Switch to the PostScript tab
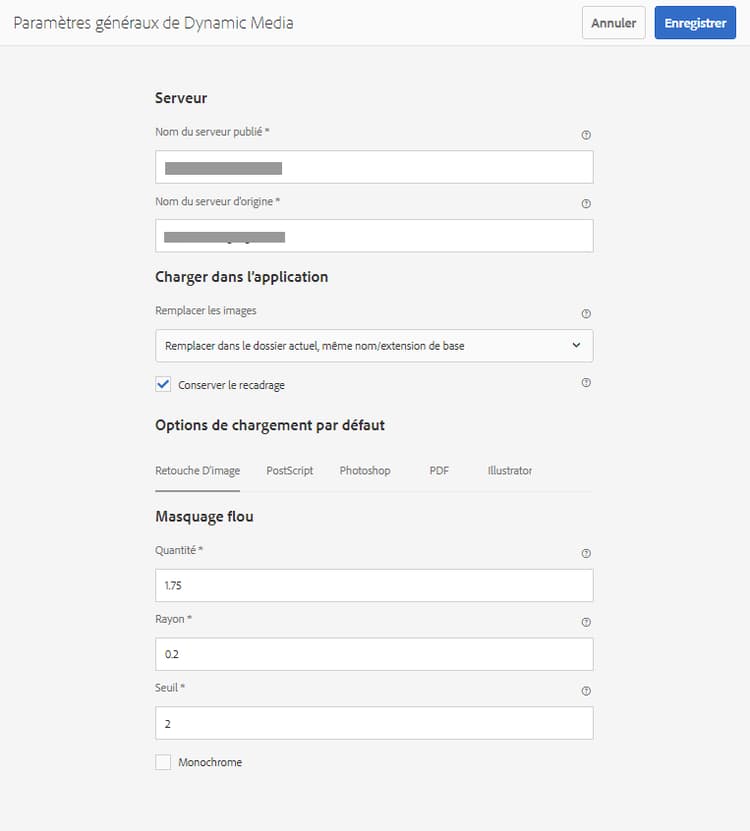 point(290,470)
